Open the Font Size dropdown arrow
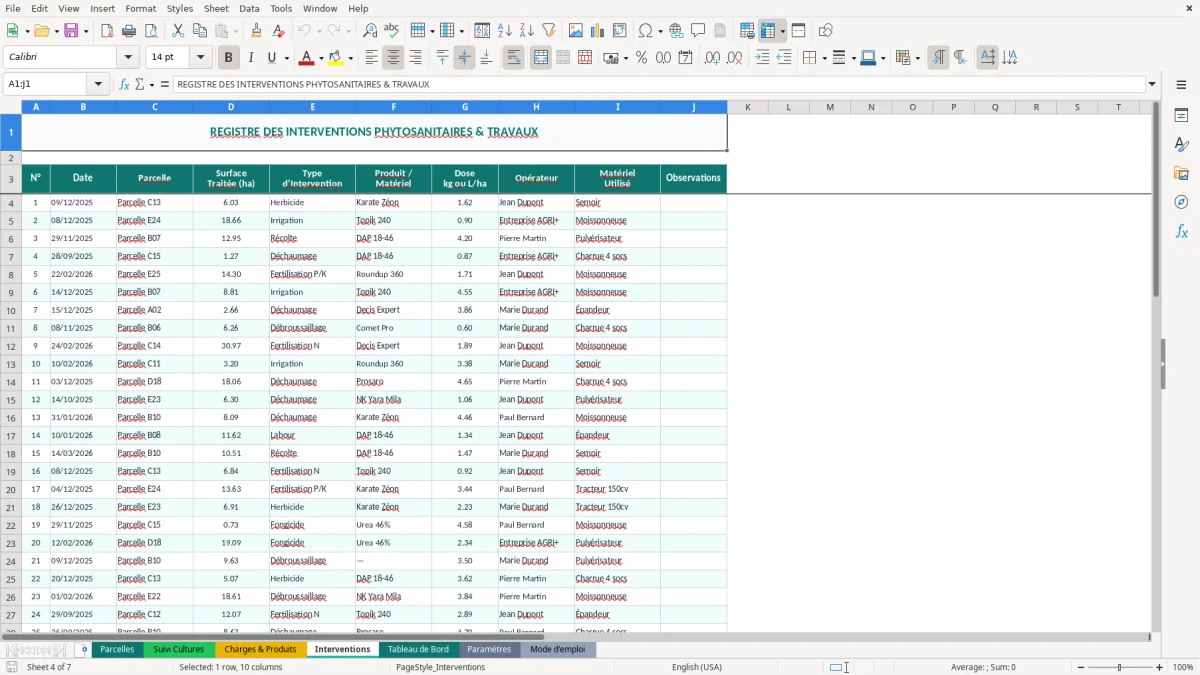 [x=201, y=58]
